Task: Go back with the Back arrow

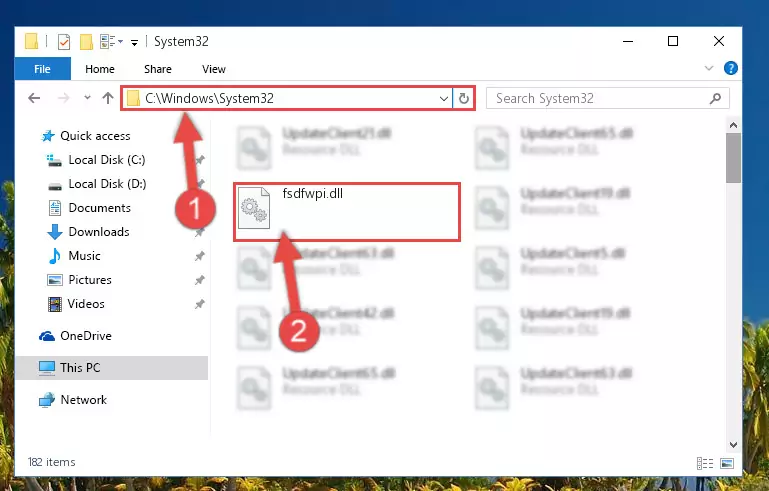Action: [34, 98]
